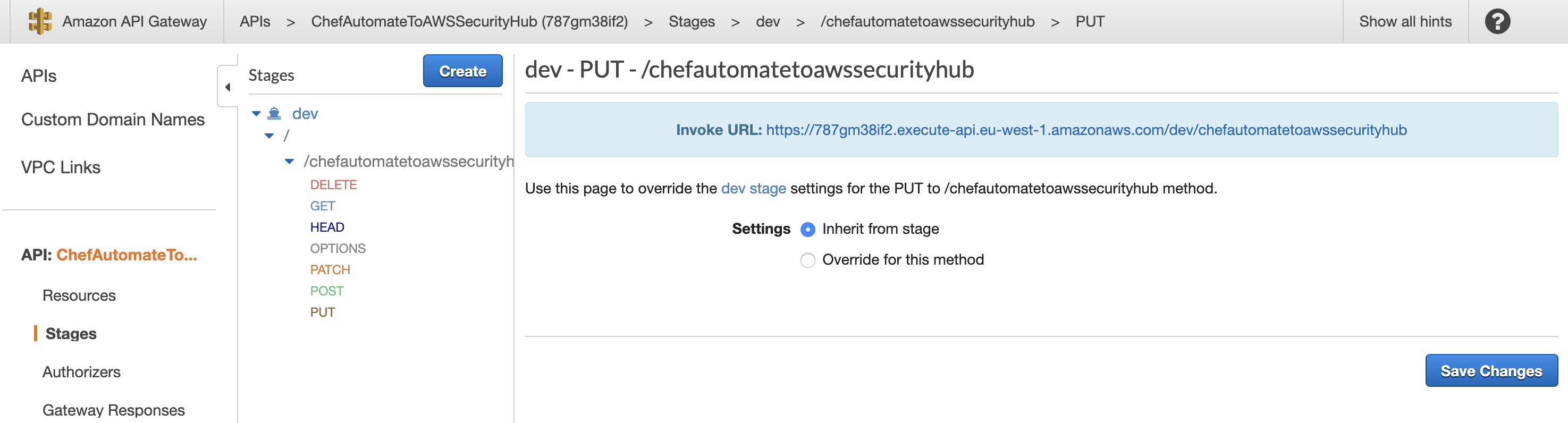Open Stages section in sidebar
This screenshot has height=423, width=1568.
click(x=71, y=334)
